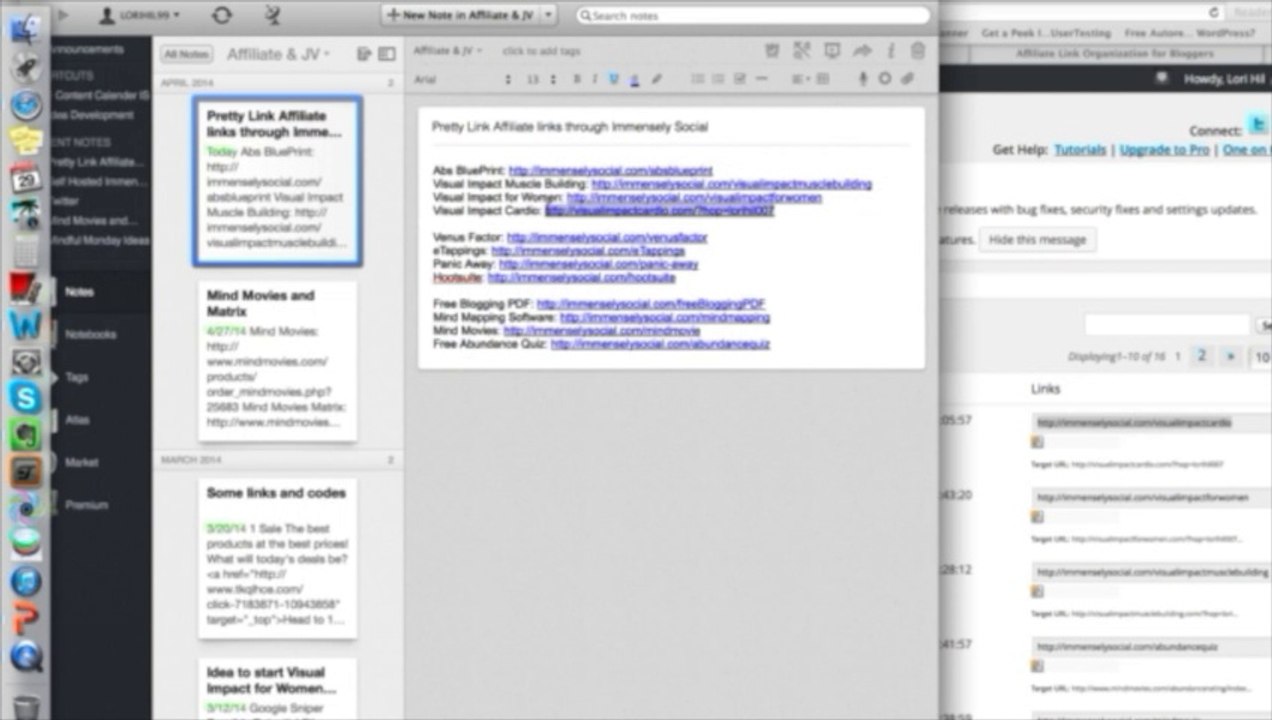Open Finder from the Dock
Screen dimensions: 1272x720
tap(26, 27)
